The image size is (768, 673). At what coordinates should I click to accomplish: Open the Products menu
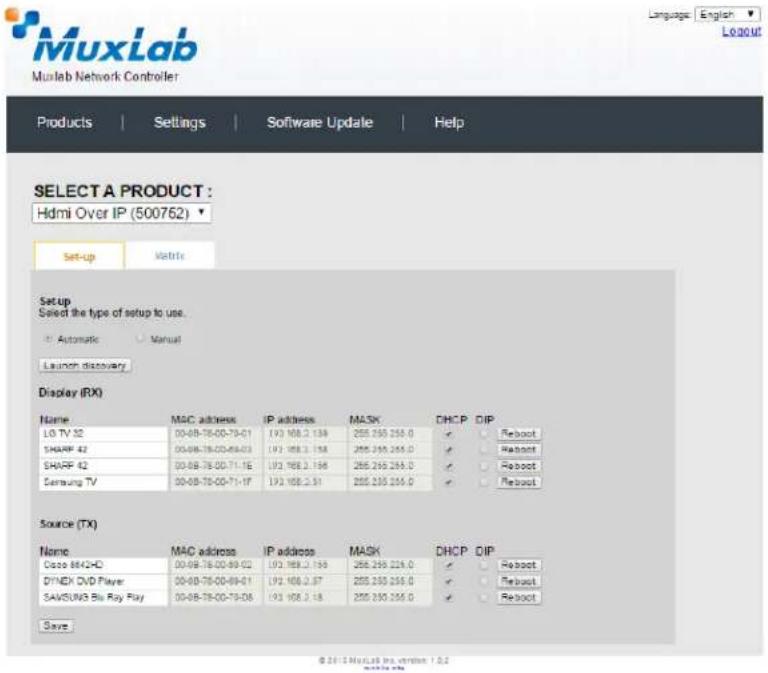64,122
